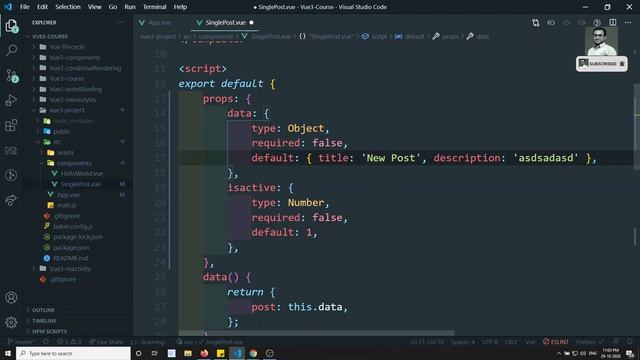Open Task View in taskbar
This screenshot has height=360, width=640.
point(155,353)
